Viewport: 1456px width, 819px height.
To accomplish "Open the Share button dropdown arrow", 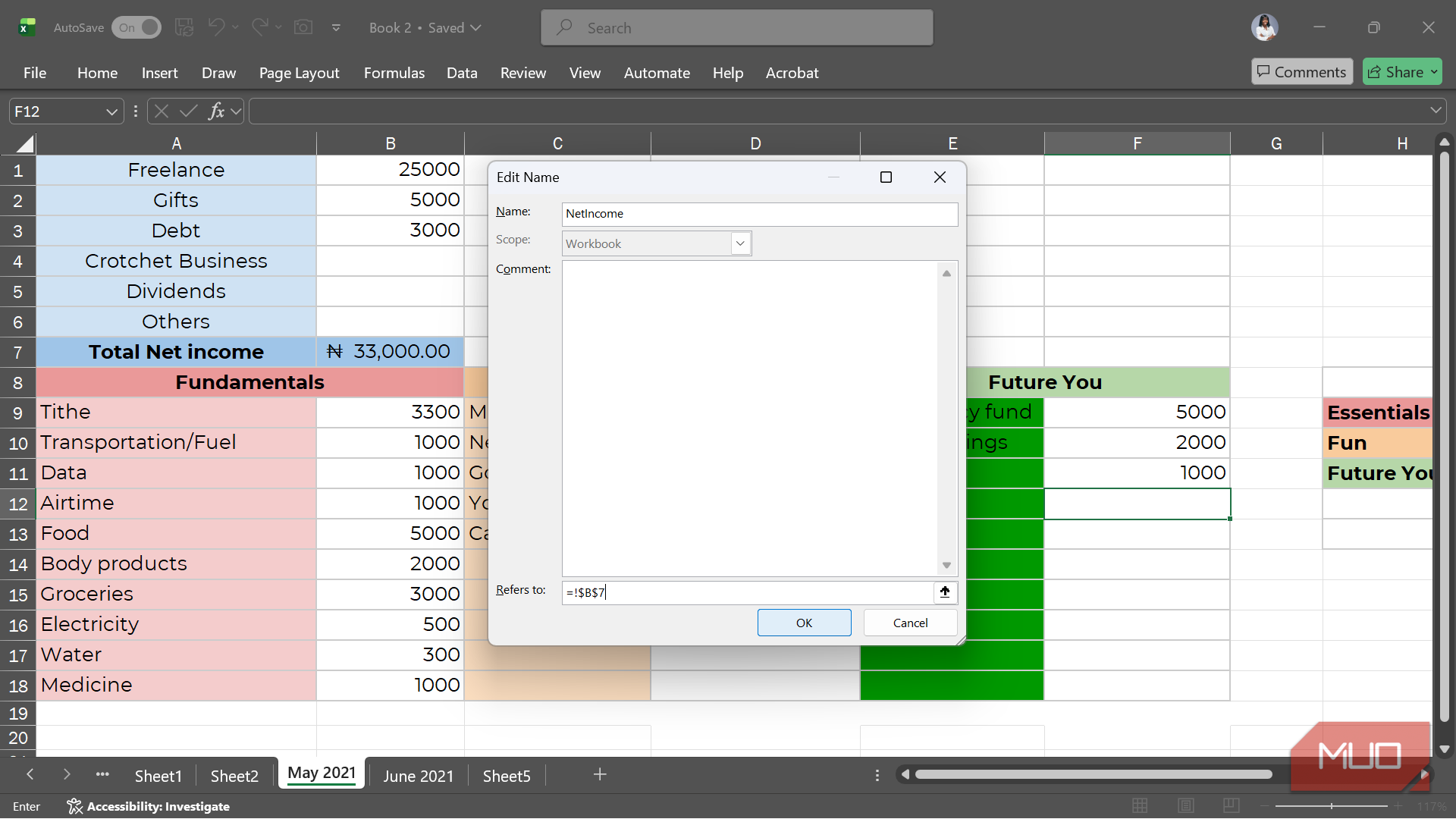I will (x=1434, y=72).
